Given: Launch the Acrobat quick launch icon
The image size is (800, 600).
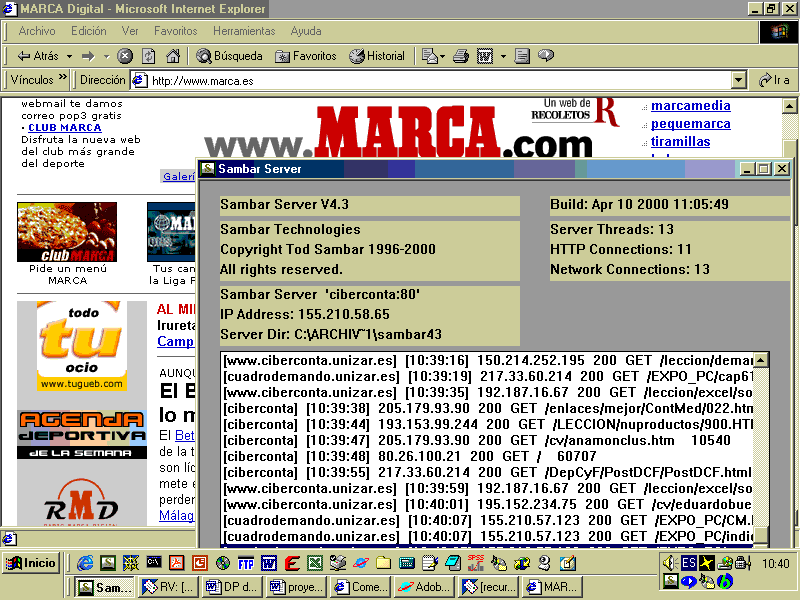Looking at the screenshot, I should [x=177, y=563].
